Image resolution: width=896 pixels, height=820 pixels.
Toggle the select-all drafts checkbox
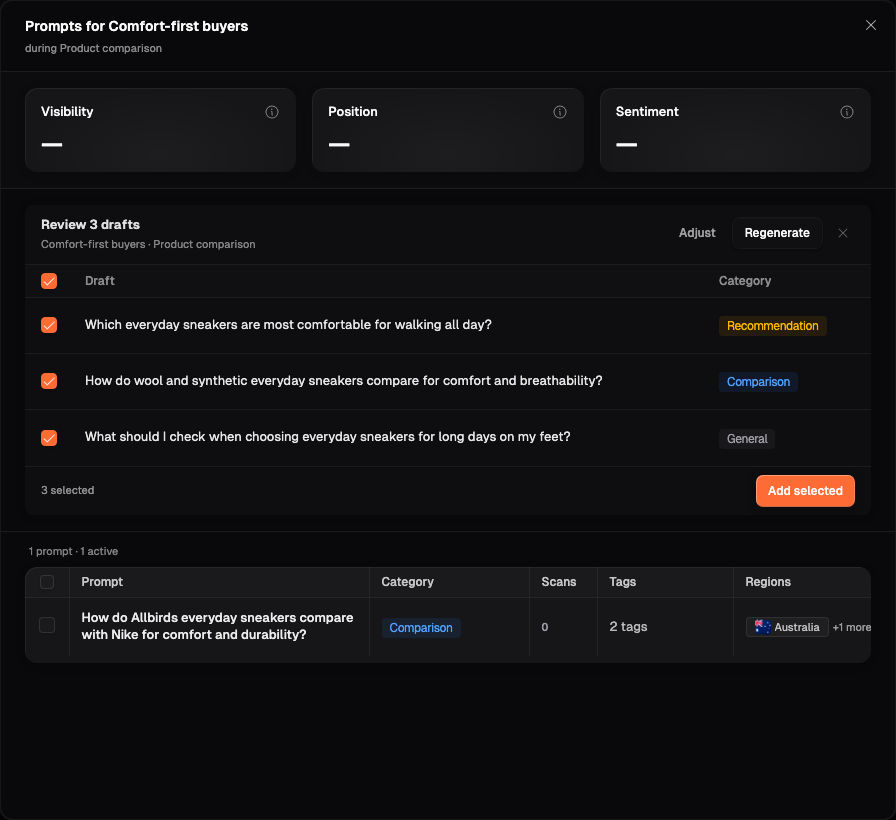click(49, 281)
